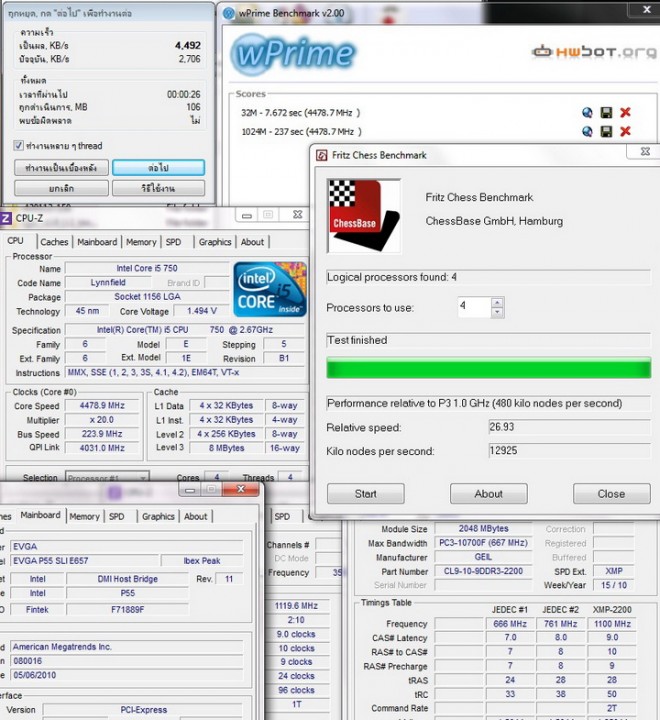Click the QPI Link value 4031.0 MHz
Screen dimensions: 660x720
coord(102,448)
